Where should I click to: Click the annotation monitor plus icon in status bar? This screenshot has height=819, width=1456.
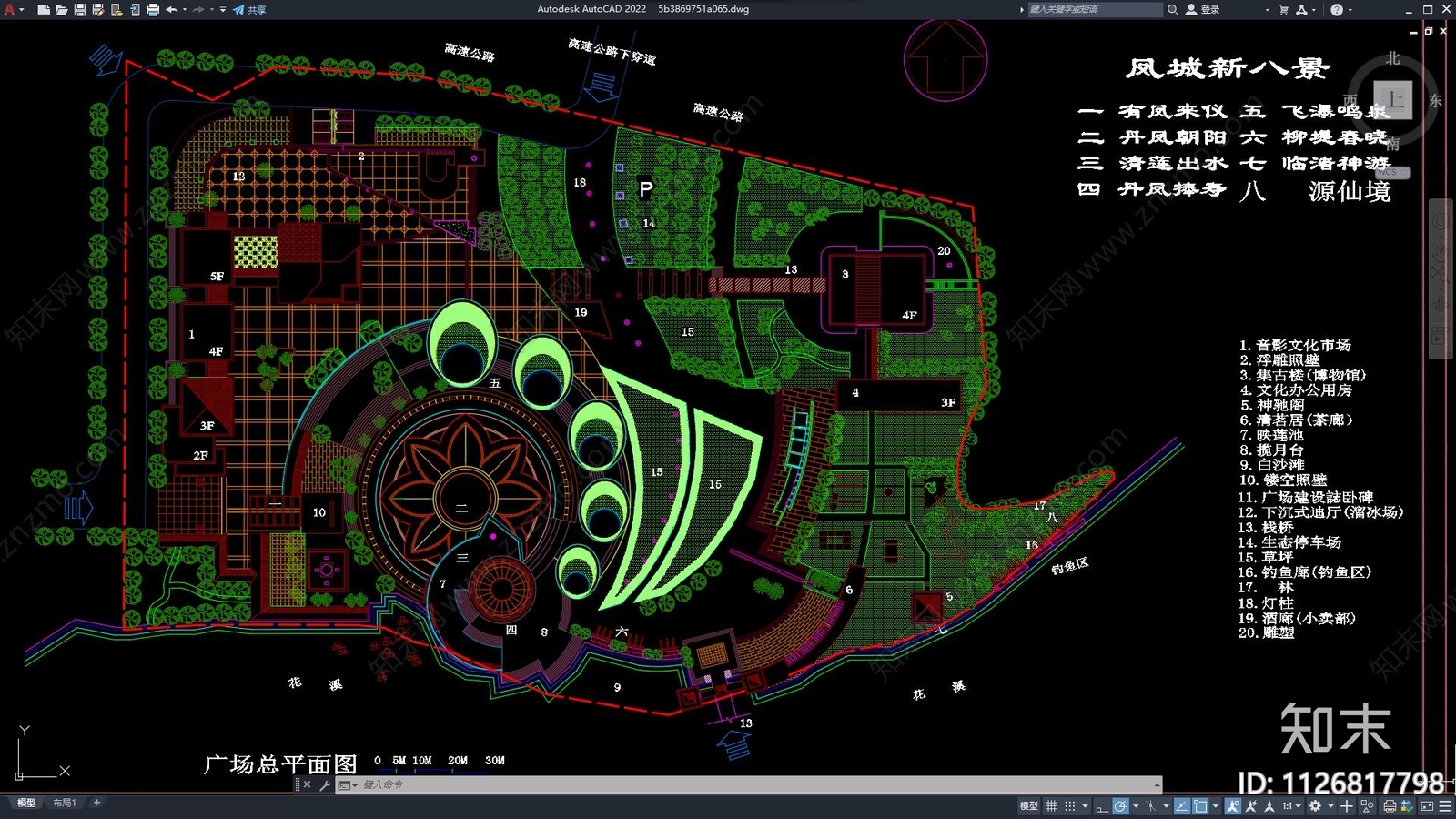click(1347, 805)
